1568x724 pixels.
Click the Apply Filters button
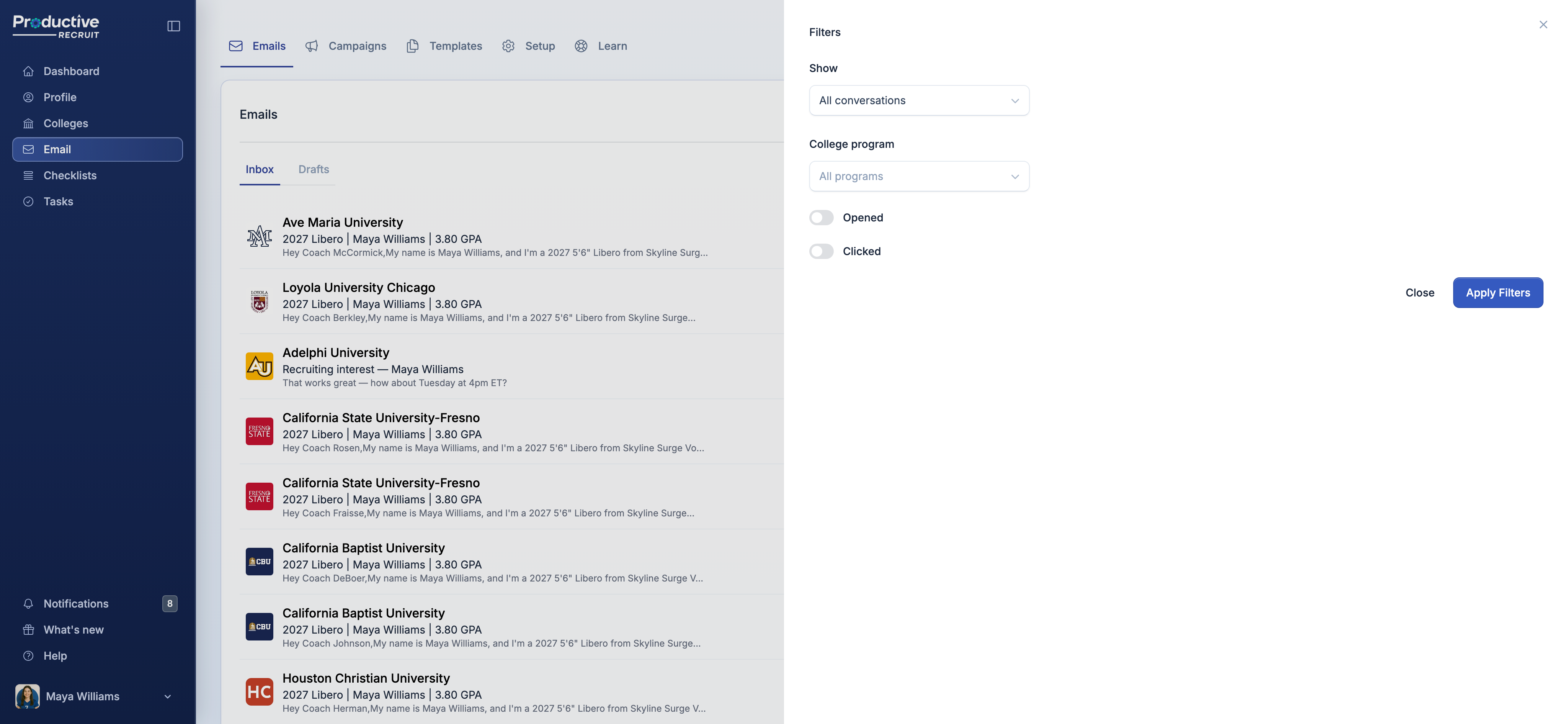(1498, 293)
